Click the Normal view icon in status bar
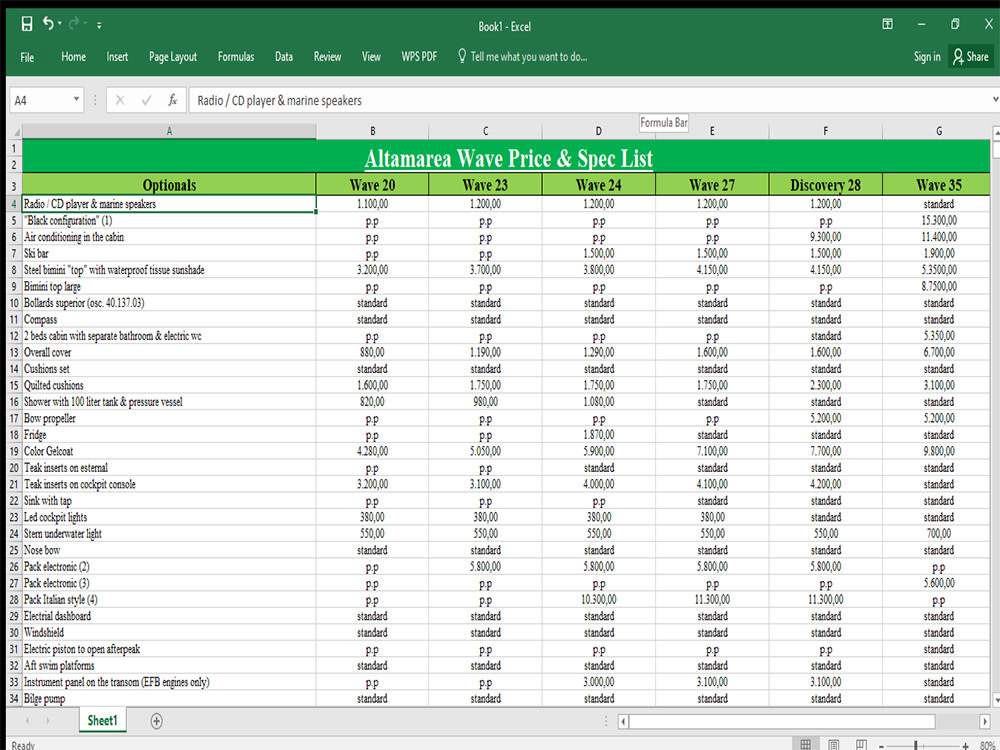The image size is (1000, 750). click(x=805, y=744)
